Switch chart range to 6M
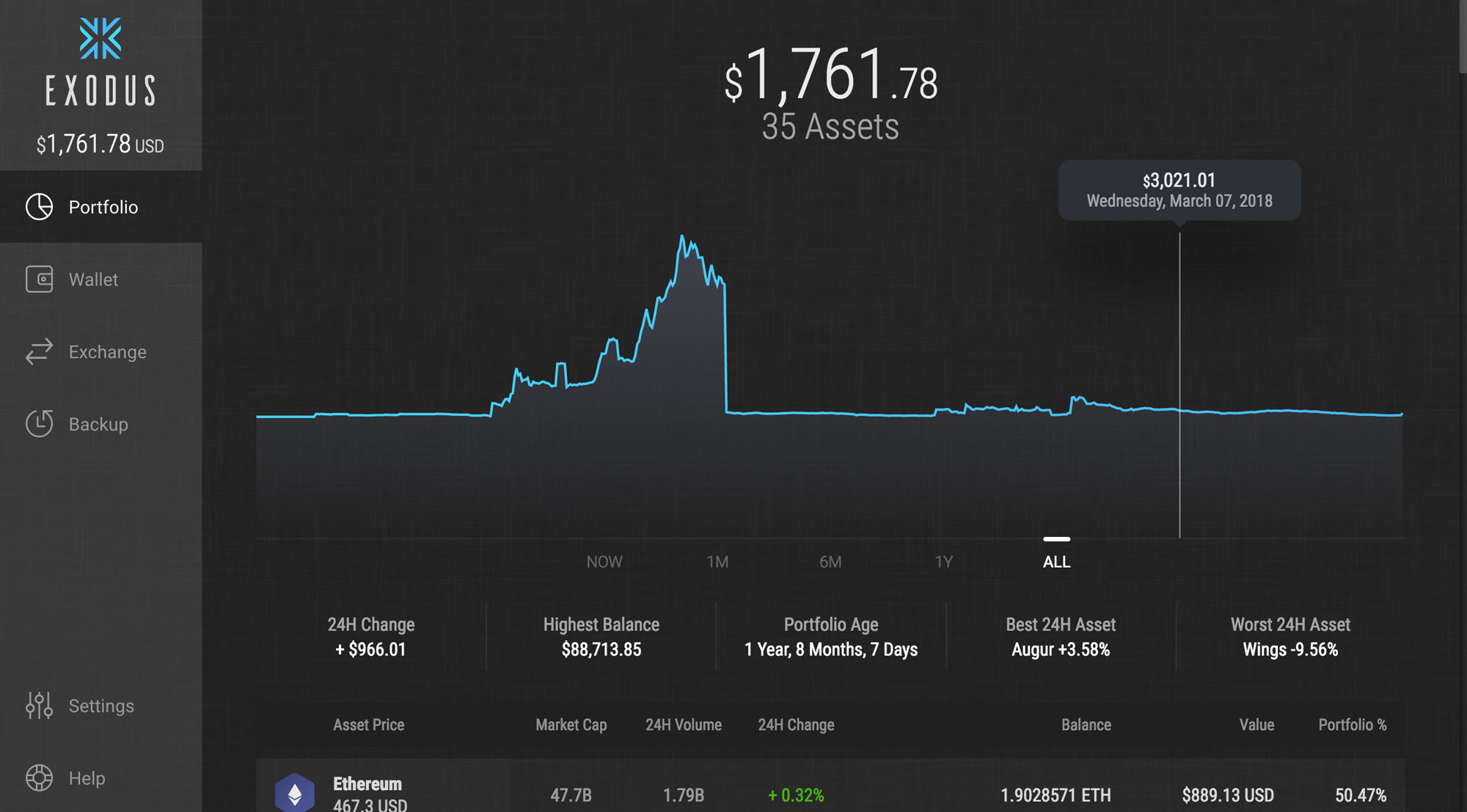1467x812 pixels. pyautogui.click(x=830, y=562)
